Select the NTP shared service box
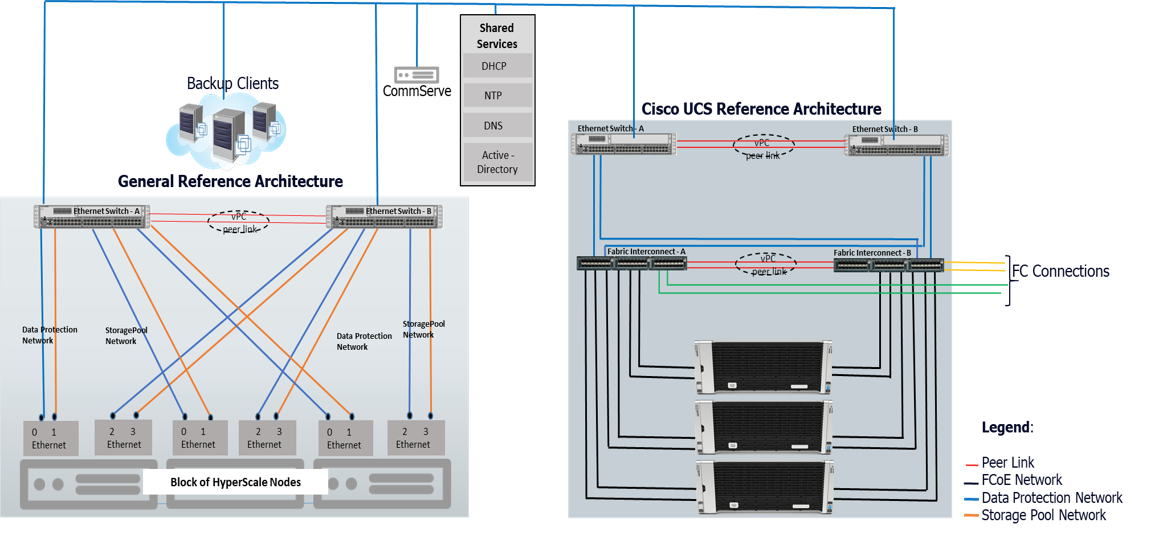 click(x=497, y=96)
